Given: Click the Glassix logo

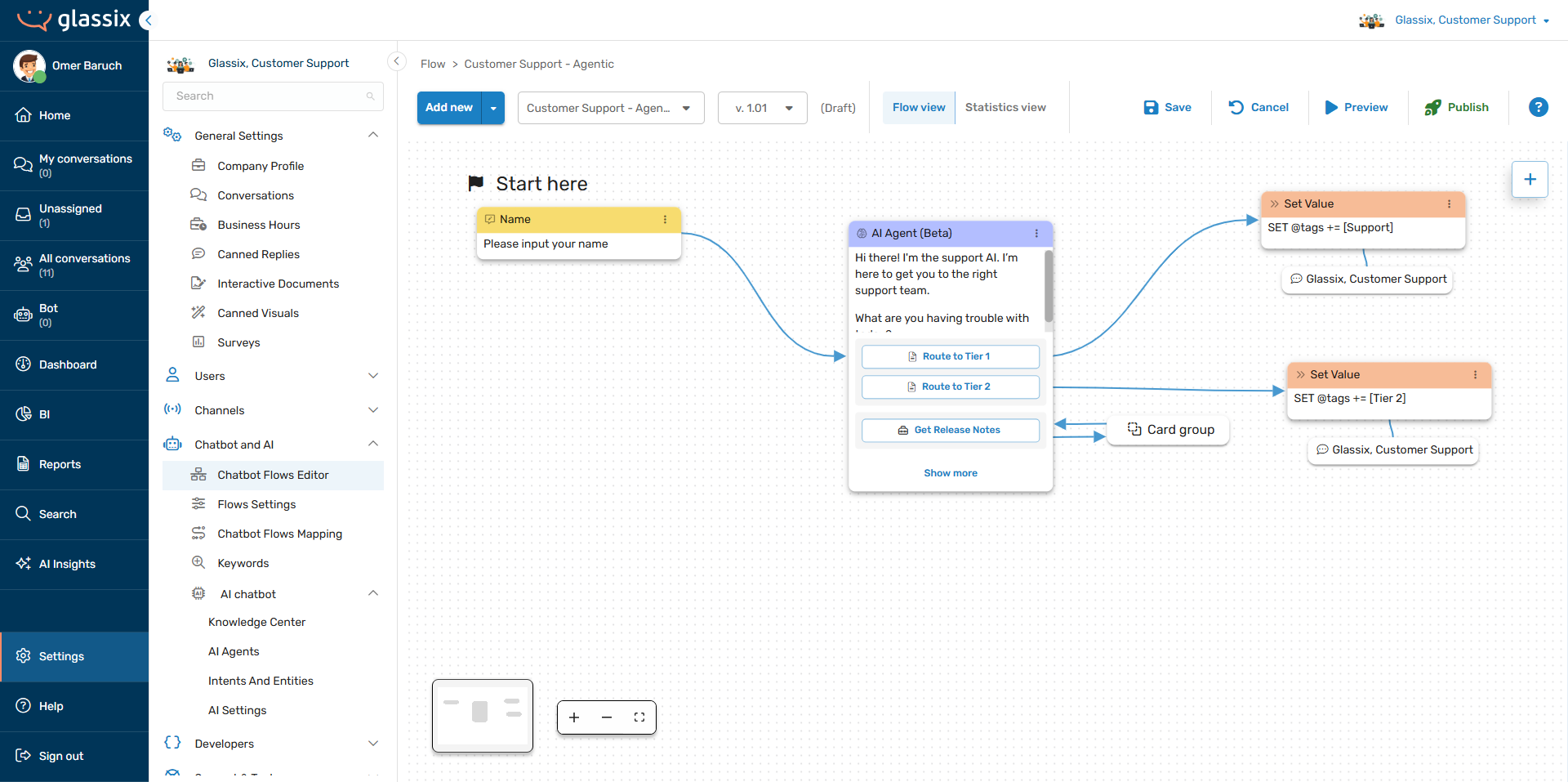Looking at the screenshot, I should 74,20.
